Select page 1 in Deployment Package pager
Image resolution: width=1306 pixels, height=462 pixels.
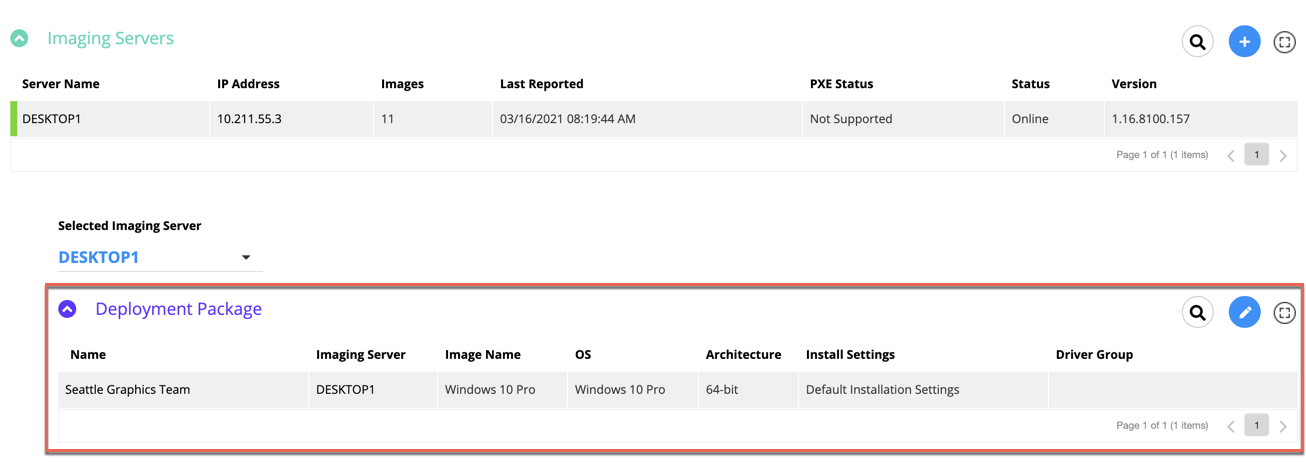click(1257, 426)
